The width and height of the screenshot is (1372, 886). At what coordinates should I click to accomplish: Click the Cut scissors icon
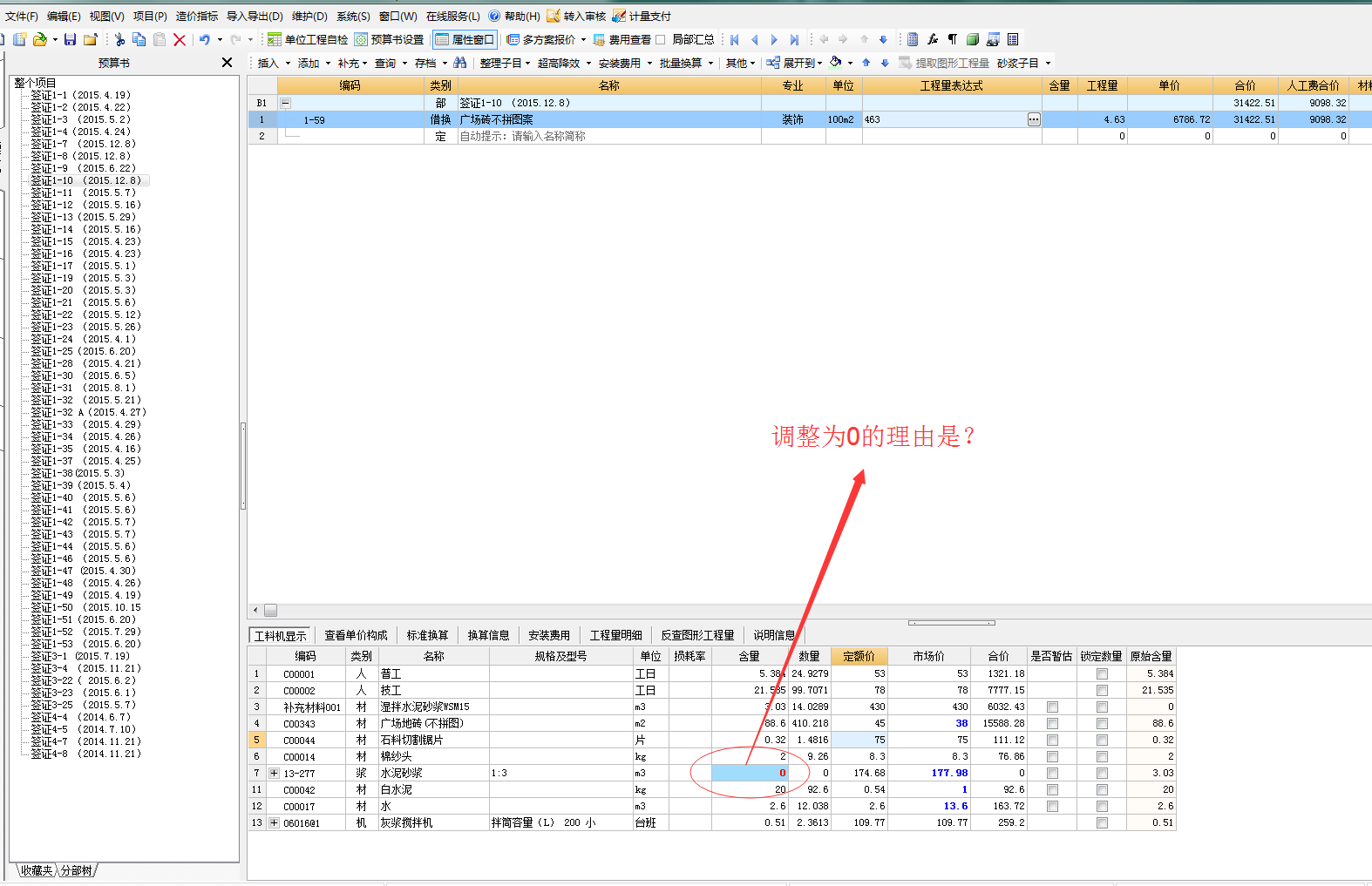point(119,39)
